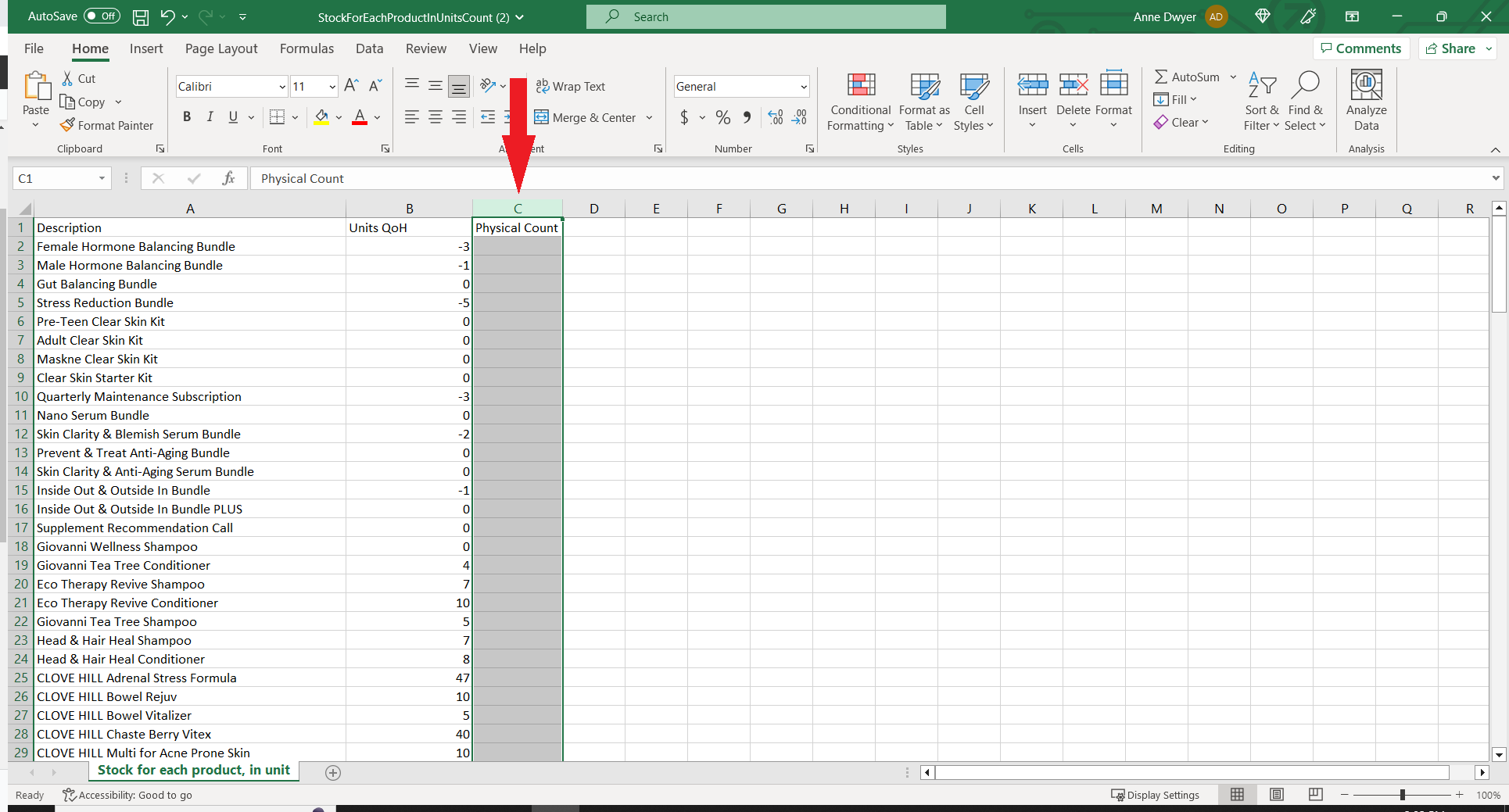Viewport: 1509px width, 812px height.
Task: Toggle Underline formatting
Action: click(233, 117)
